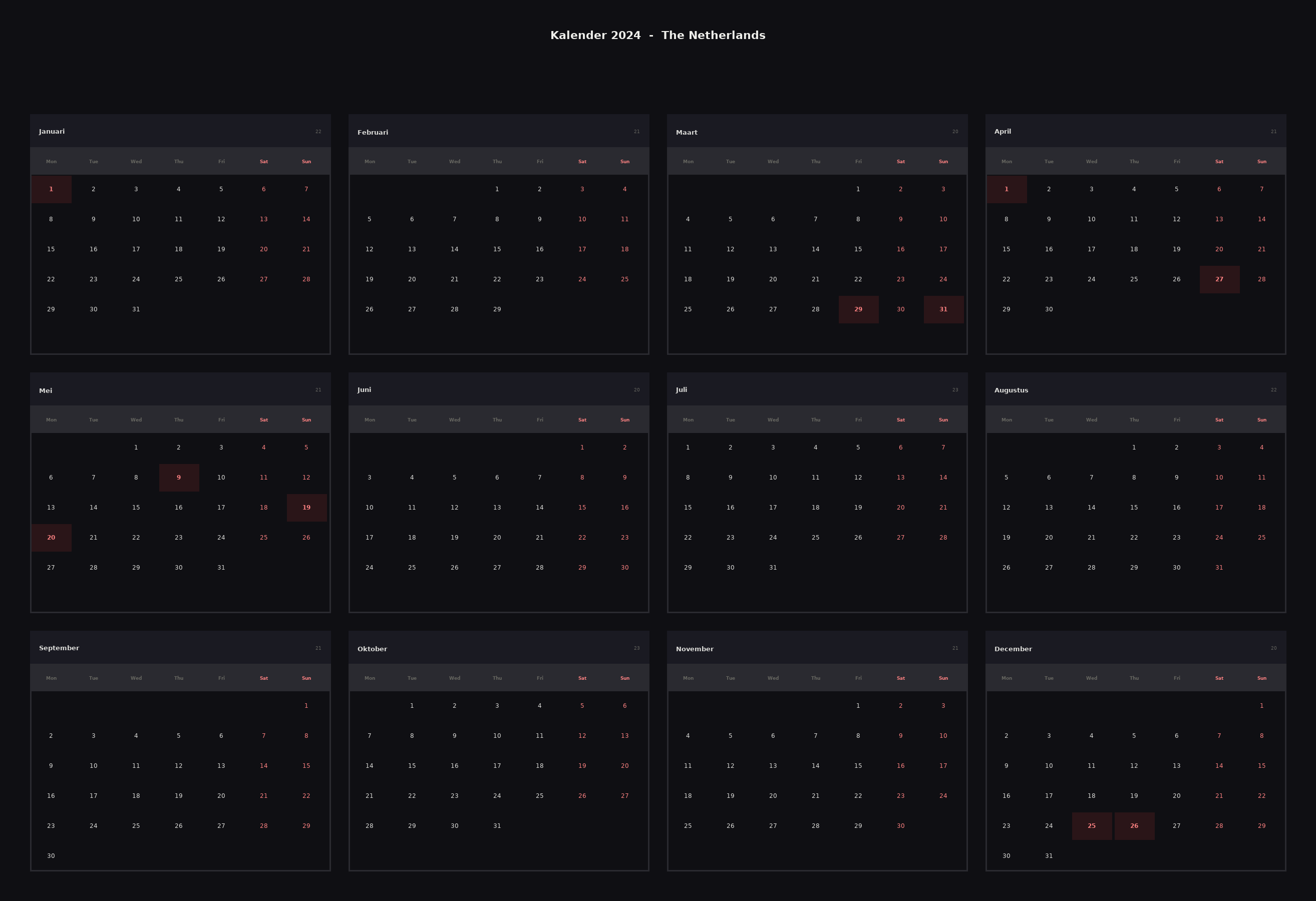1316x901 pixels.
Task: Click highlighted 9 in Mei
Action: pos(179,478)
